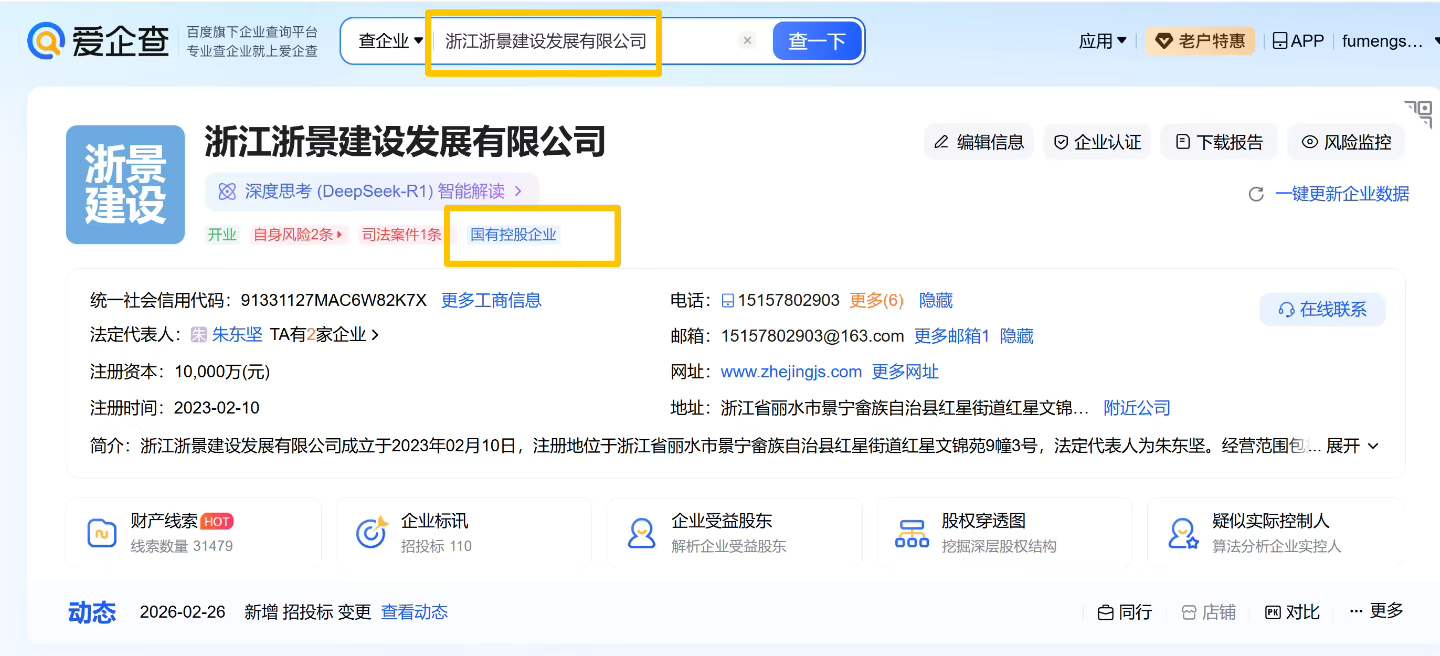Hide the phone number using 隐藏
Screen dimensions: 1440x656
point(934,300)
